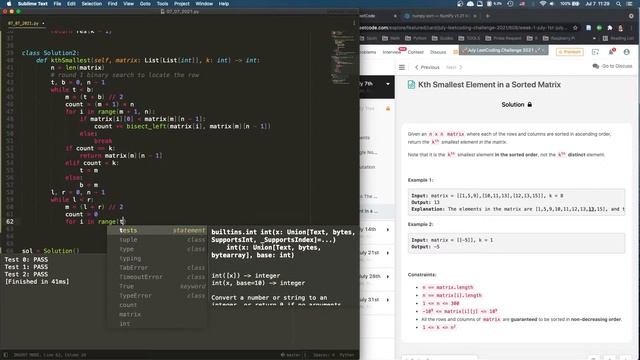Open LeetCode playground icon

[x=595, y=52]
